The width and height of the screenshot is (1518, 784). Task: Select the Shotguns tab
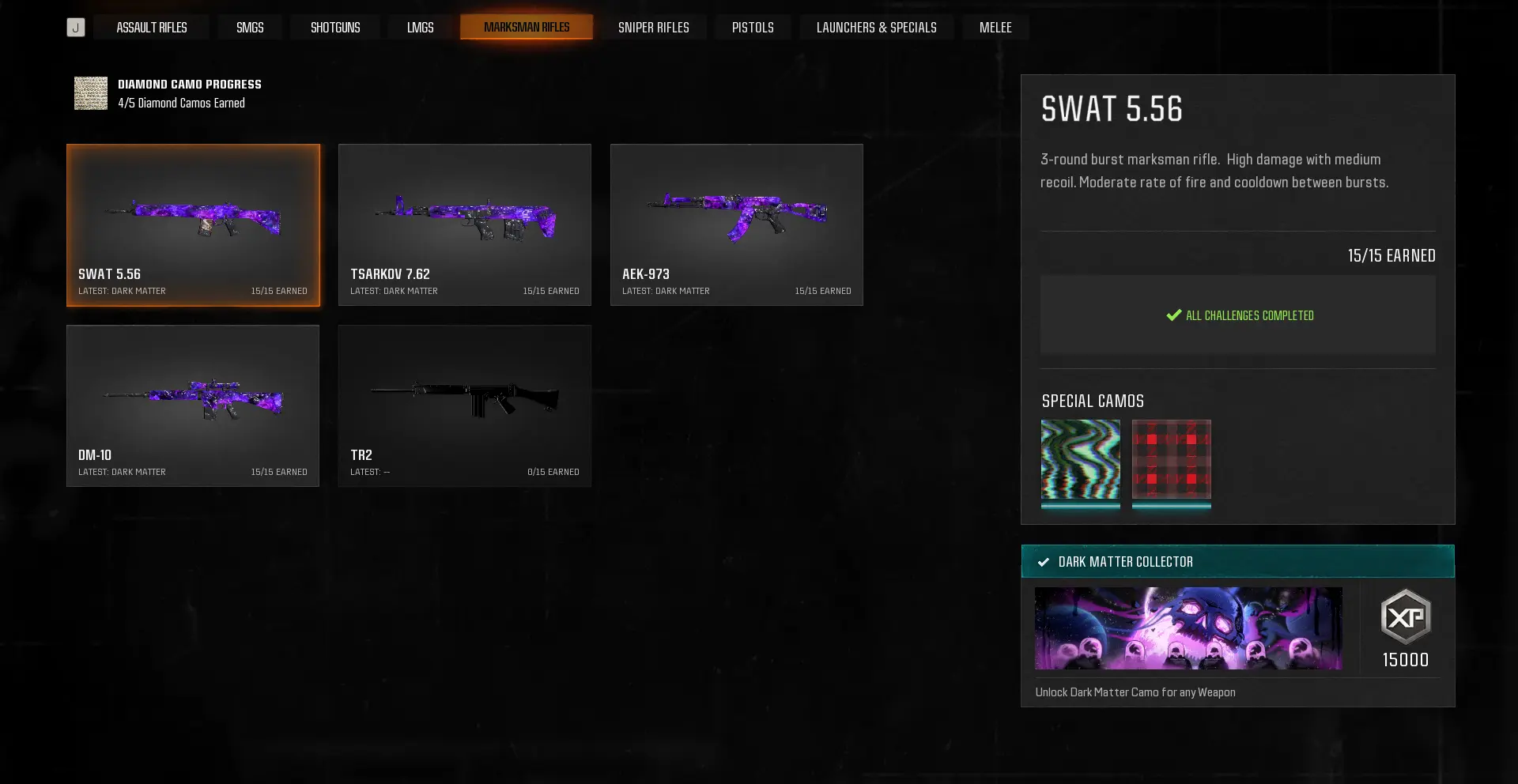click(x=335, y=28)
